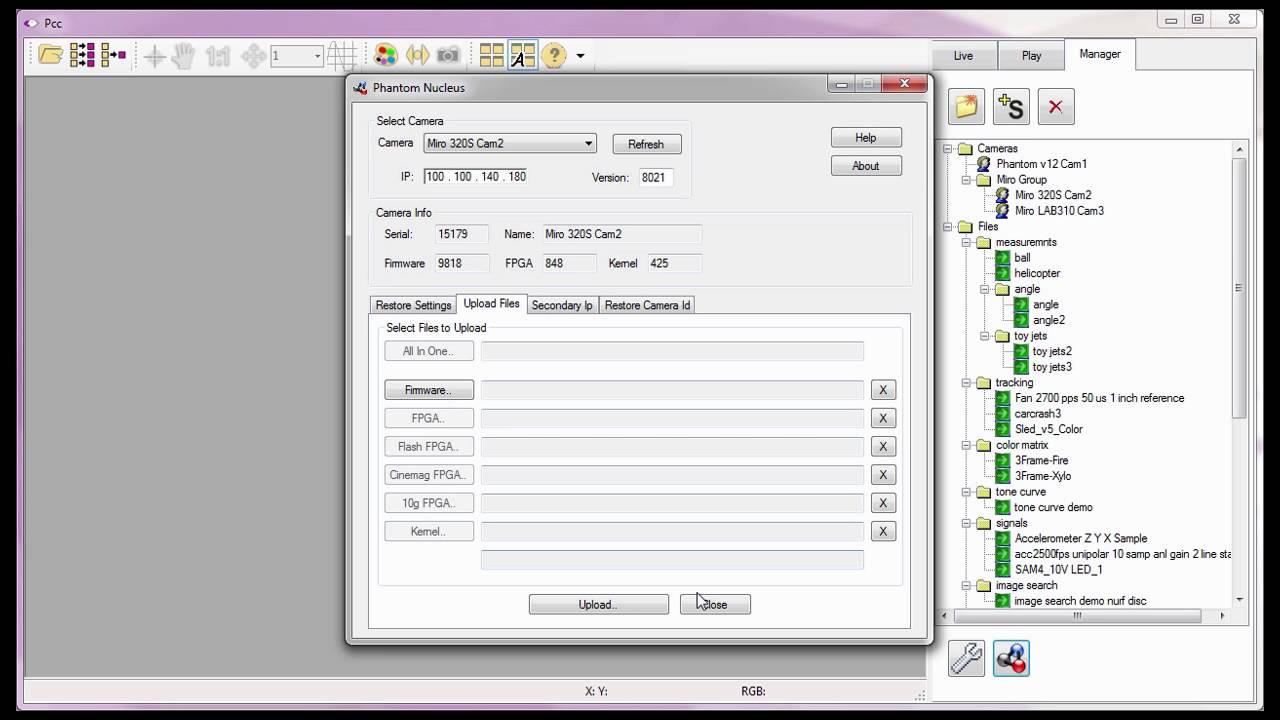The height and width of the screenshot is (720, 1280).
Task: Select SAM4_10V LED_1 signal file
Action: click(x=1058, y=570)
